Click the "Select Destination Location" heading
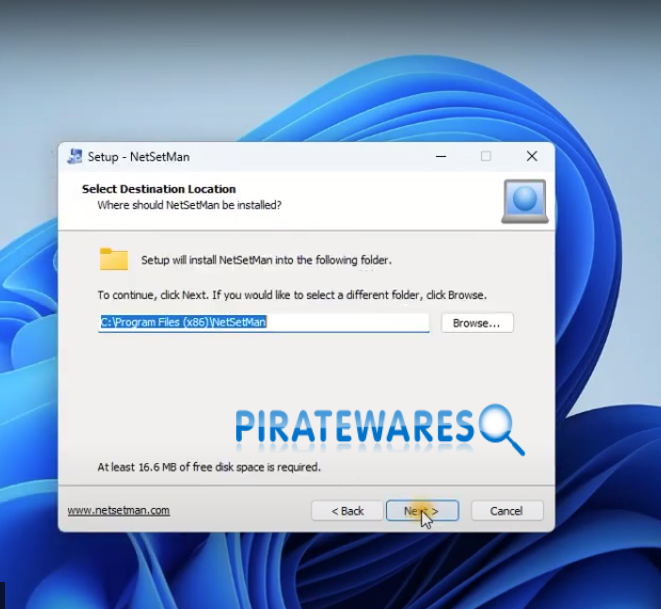The image size is (661, 609). pos(158,189)
